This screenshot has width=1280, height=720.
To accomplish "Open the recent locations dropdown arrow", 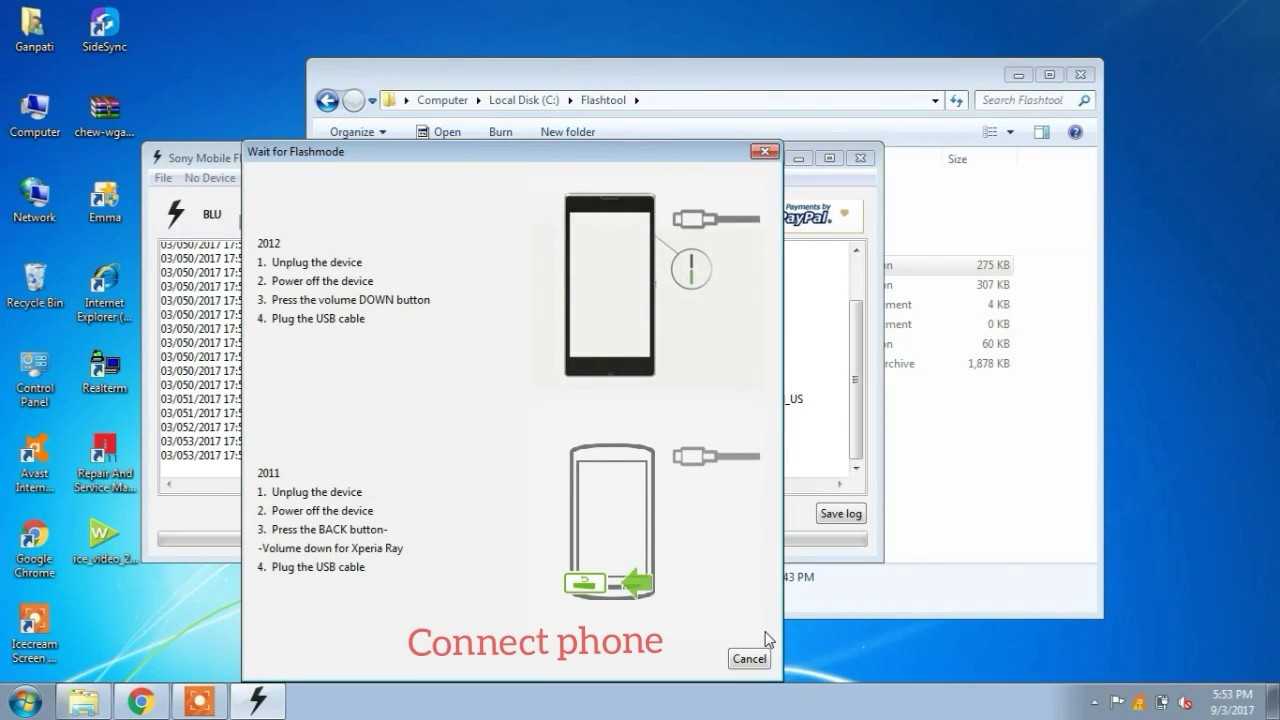I will click(372, 101).
